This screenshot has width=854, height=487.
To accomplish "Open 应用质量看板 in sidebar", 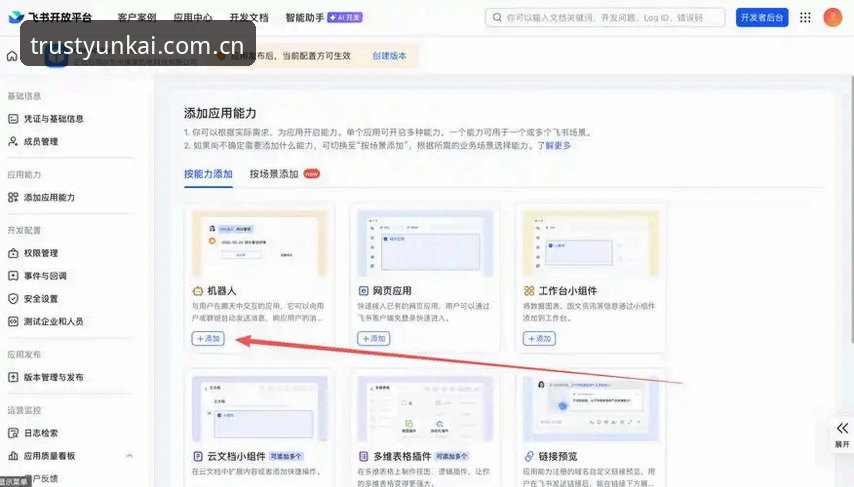I will 49,456.
